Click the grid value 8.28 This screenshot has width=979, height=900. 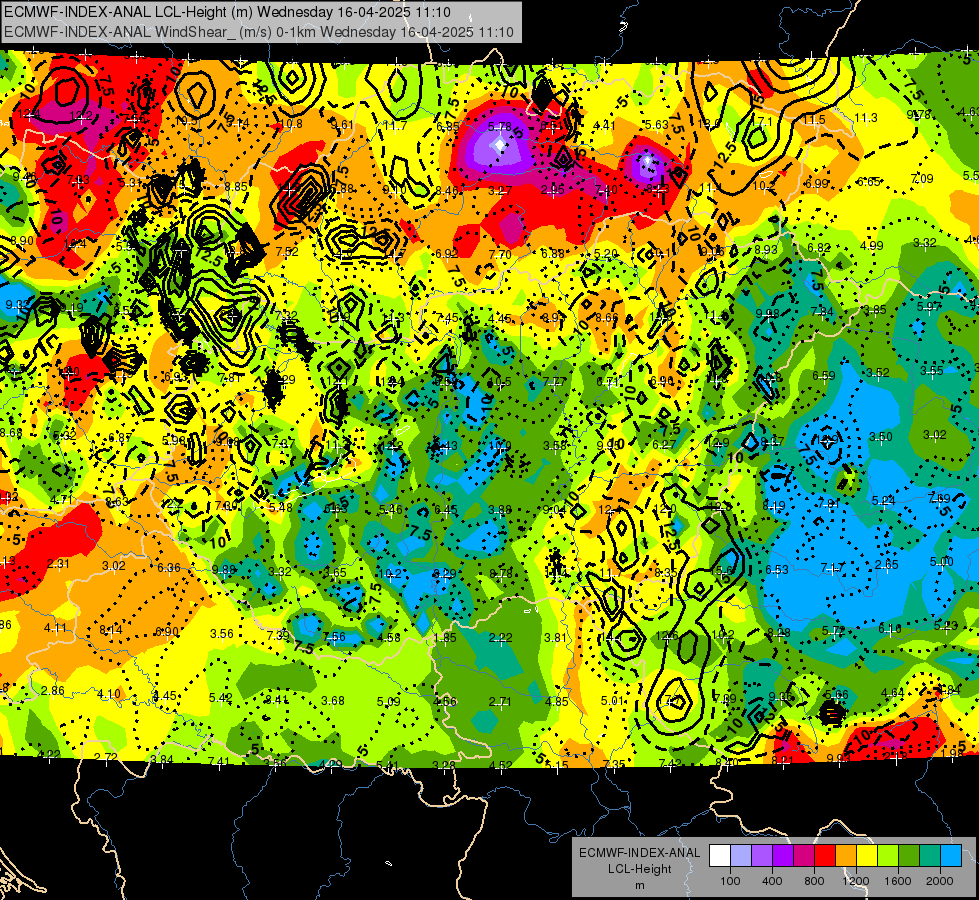779,633
